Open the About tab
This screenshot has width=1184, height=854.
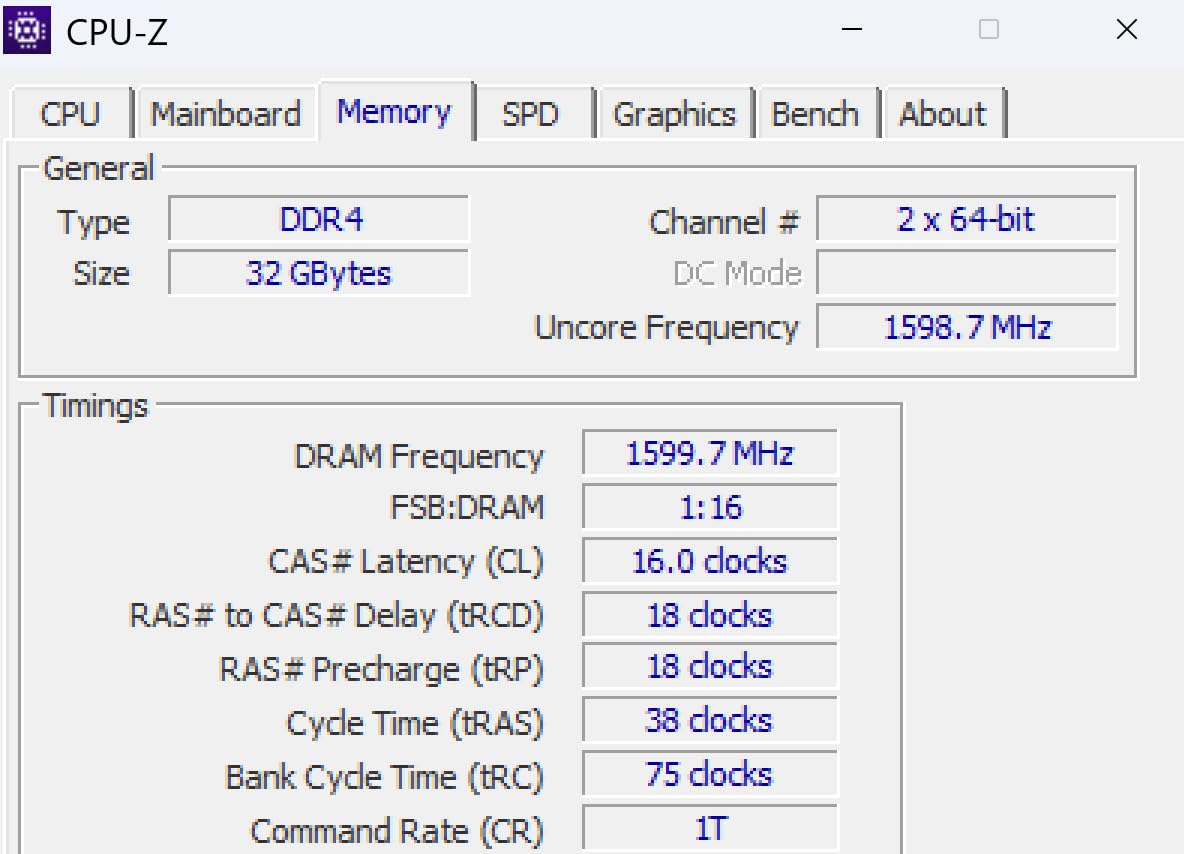click(944, 113)
